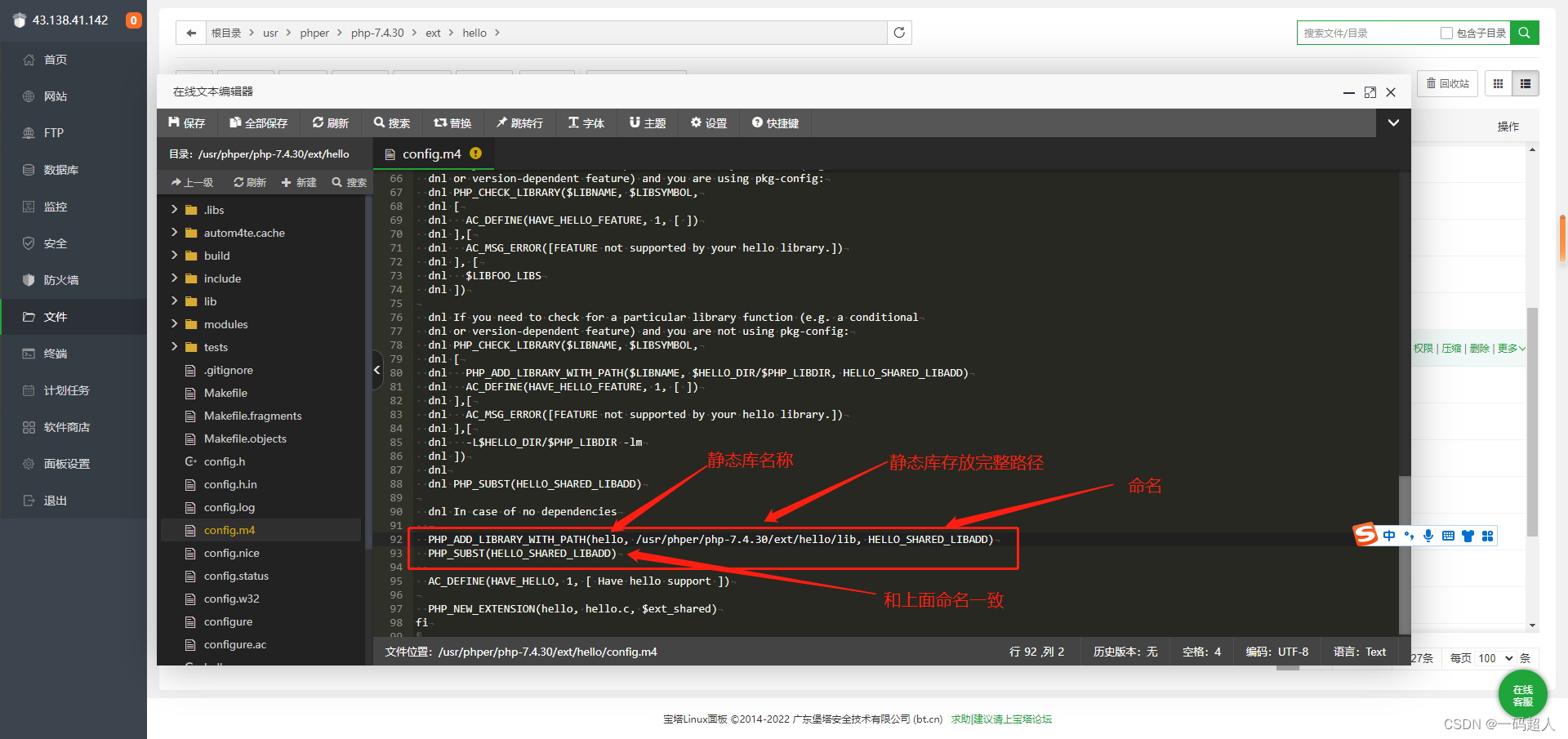Expand the lib folder
Screen dimensions: 1568x739
pyautogui.click(x=174, y=301)
